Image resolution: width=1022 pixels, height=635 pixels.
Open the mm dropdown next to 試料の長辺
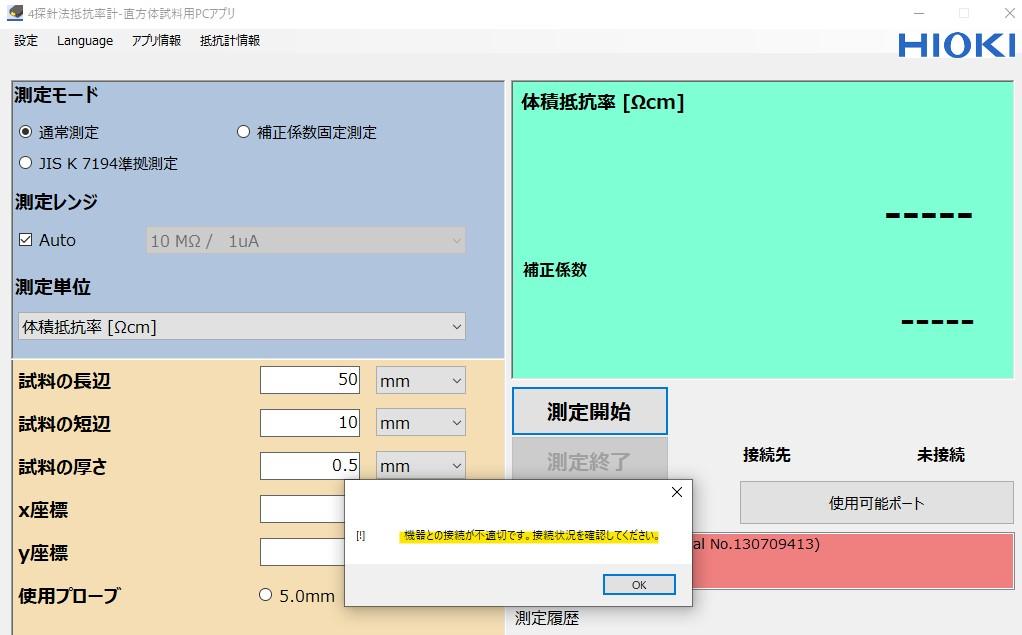point(420,380)
